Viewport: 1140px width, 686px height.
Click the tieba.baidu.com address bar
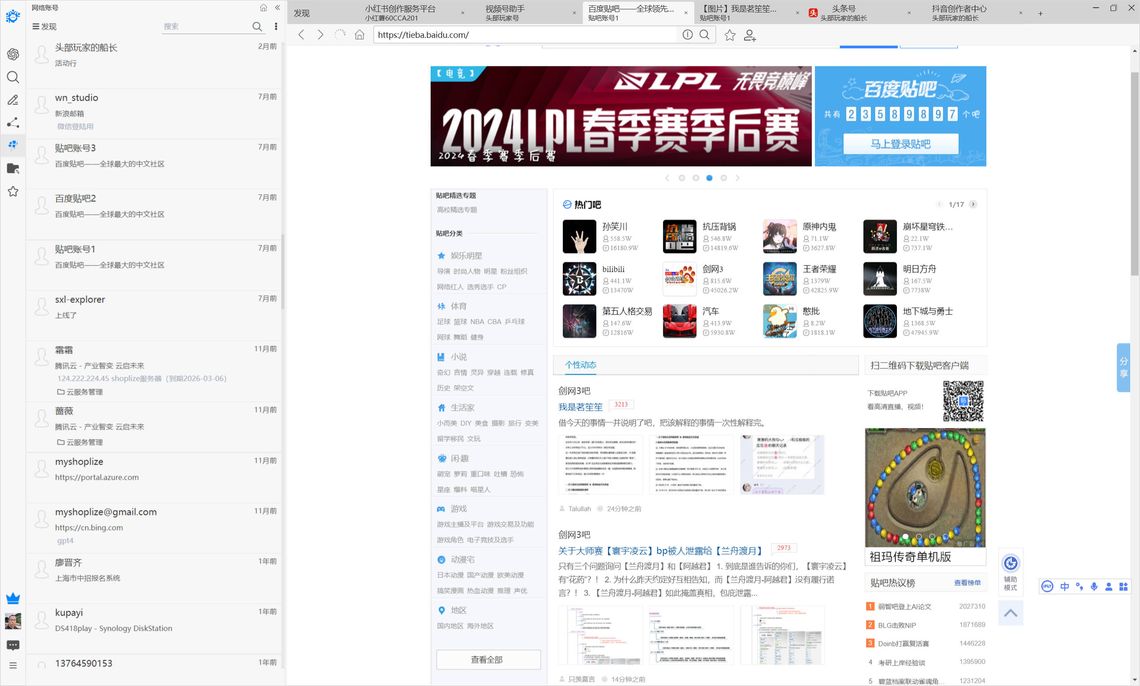pos(527,34)
